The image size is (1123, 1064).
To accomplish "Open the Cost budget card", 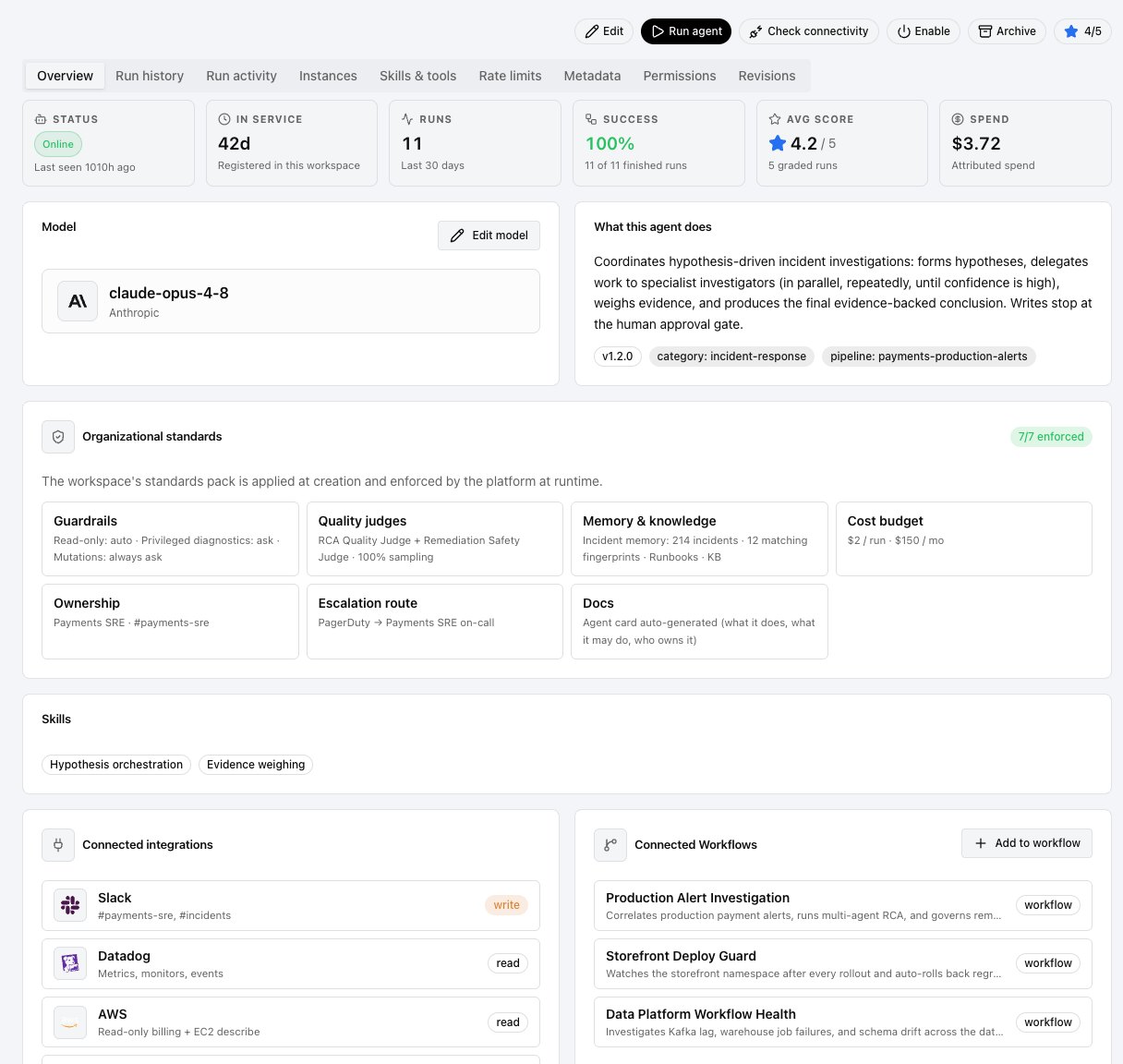I will pos(964,539).
